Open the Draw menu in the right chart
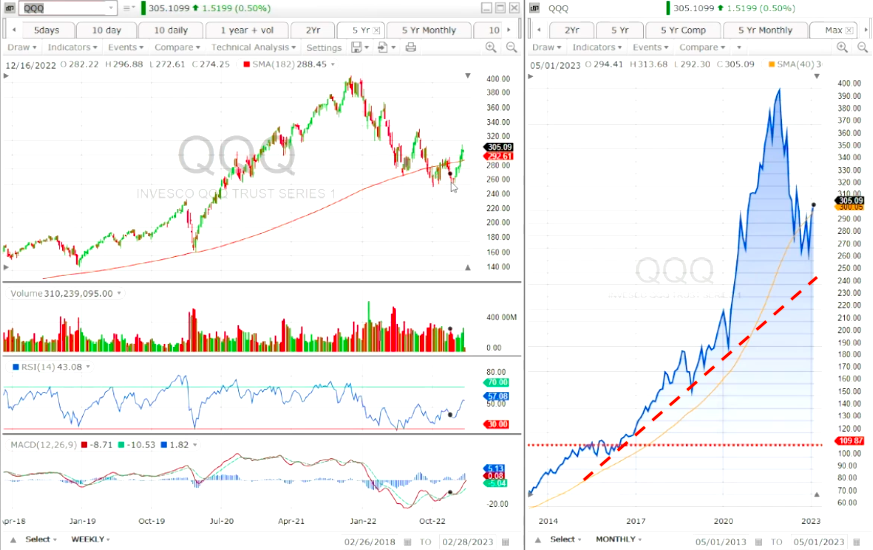This screenshot has height=550, width=873. (547, 47)
